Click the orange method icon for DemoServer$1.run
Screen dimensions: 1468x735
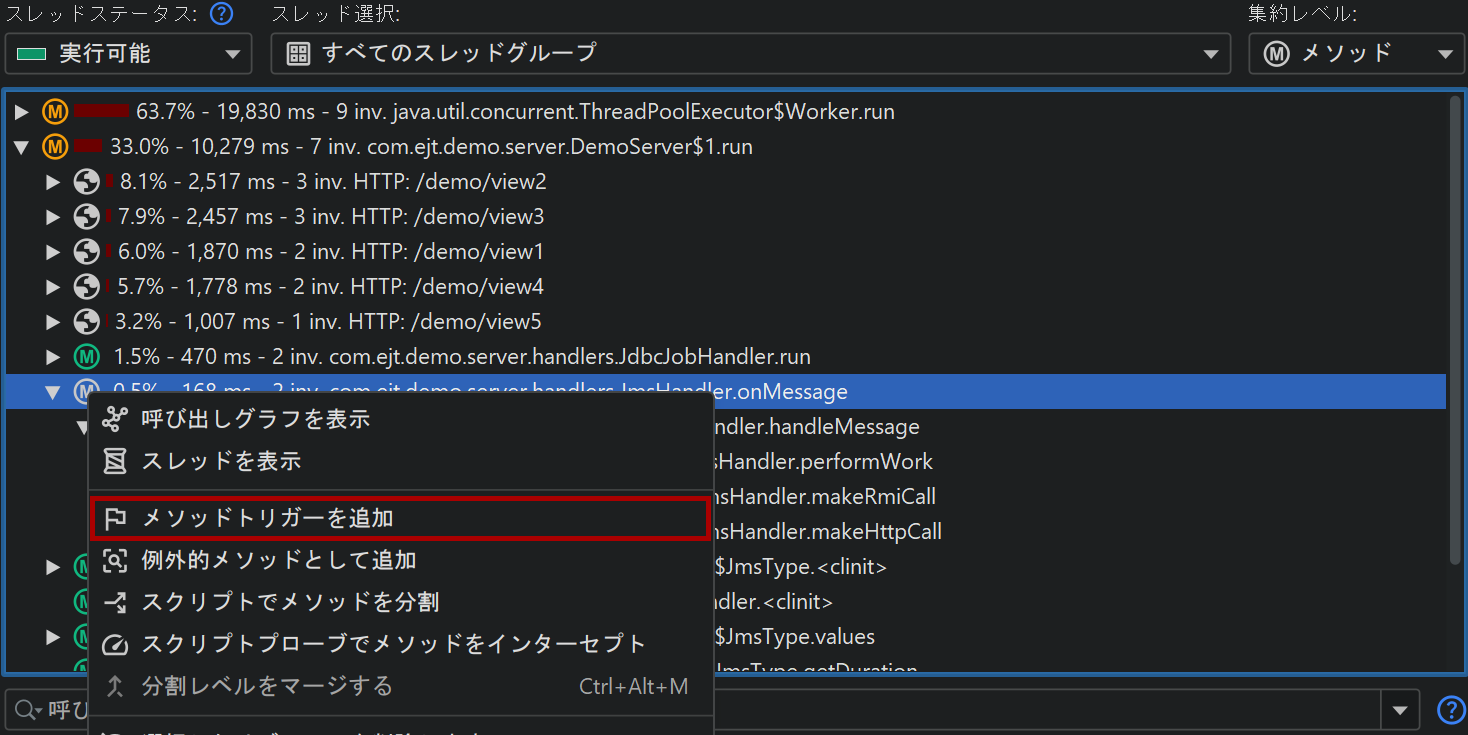(x=55, y=147)
